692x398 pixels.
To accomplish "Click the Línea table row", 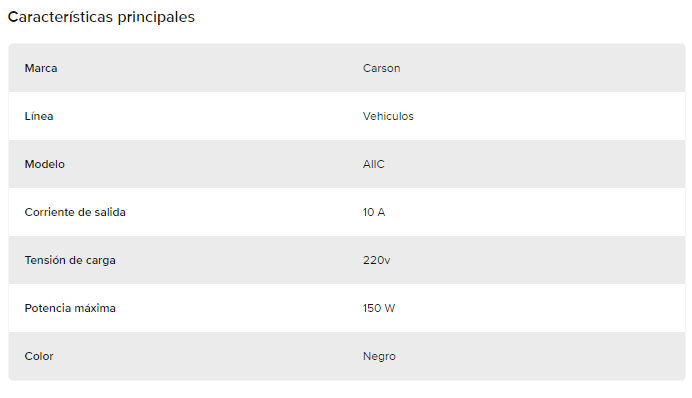I will (x=347, y=116).
